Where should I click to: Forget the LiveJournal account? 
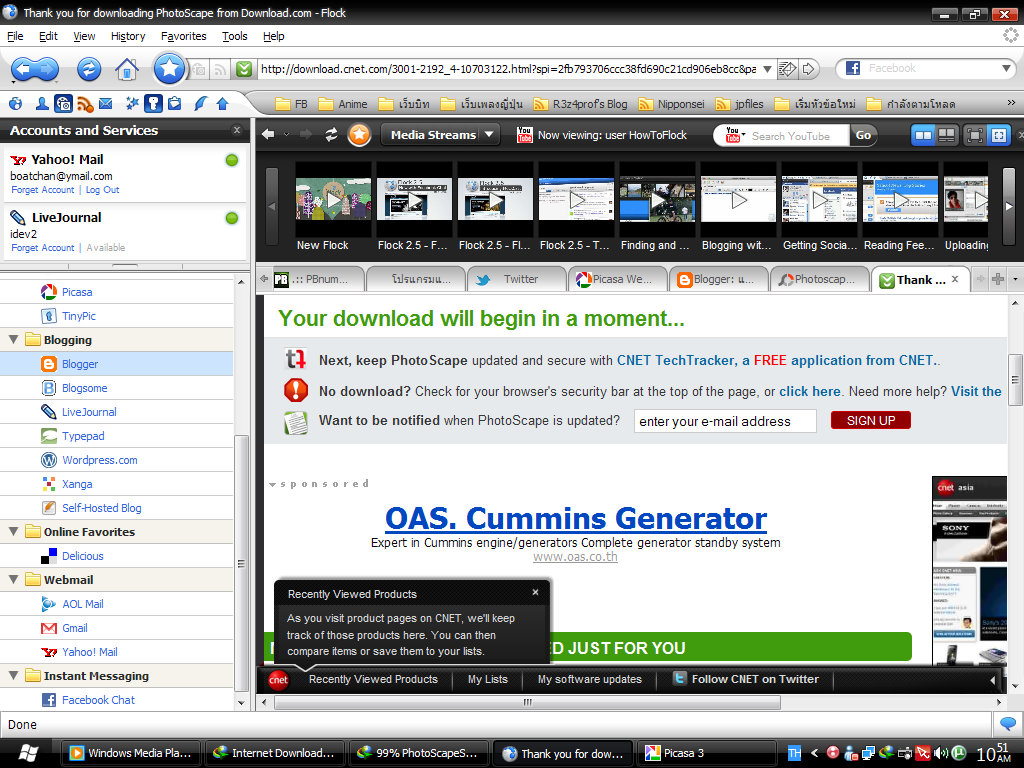pyautogui.click(x=42, y=248)
